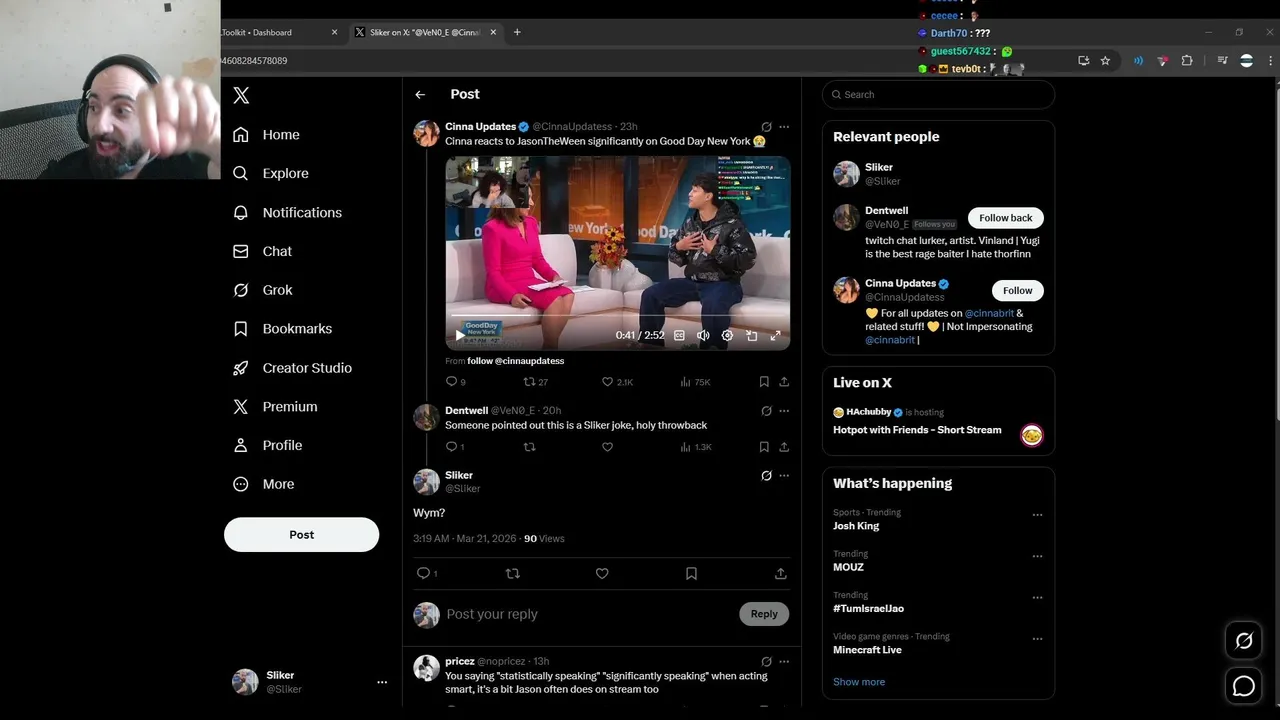The height and width of the screenshot is (720, 1280).
Task: Mute the video volume
Action: 703,336
